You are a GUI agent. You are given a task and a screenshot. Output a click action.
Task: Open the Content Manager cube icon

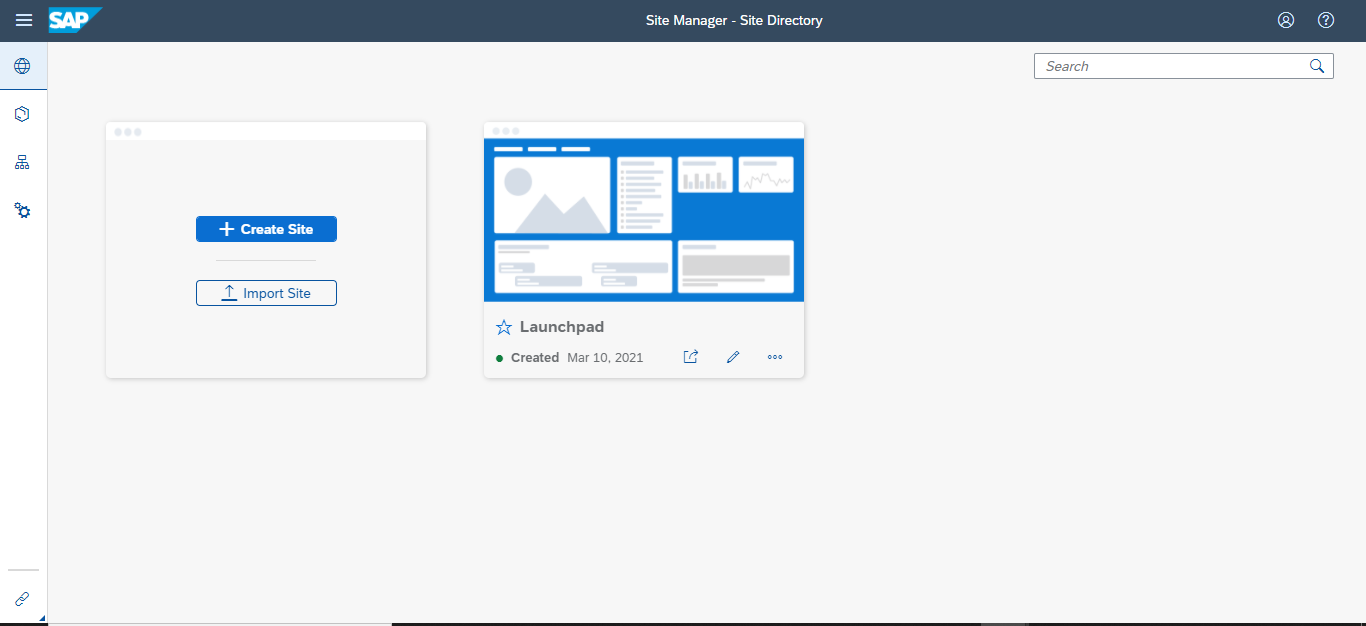22,114
